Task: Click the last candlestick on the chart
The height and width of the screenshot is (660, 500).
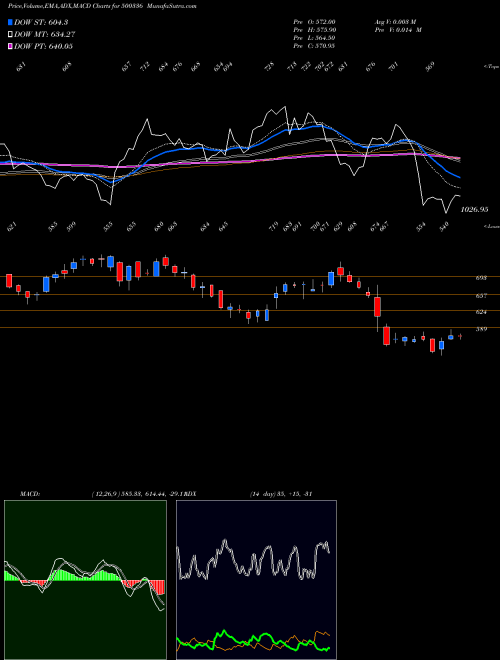Action: (x=460, y=336)
